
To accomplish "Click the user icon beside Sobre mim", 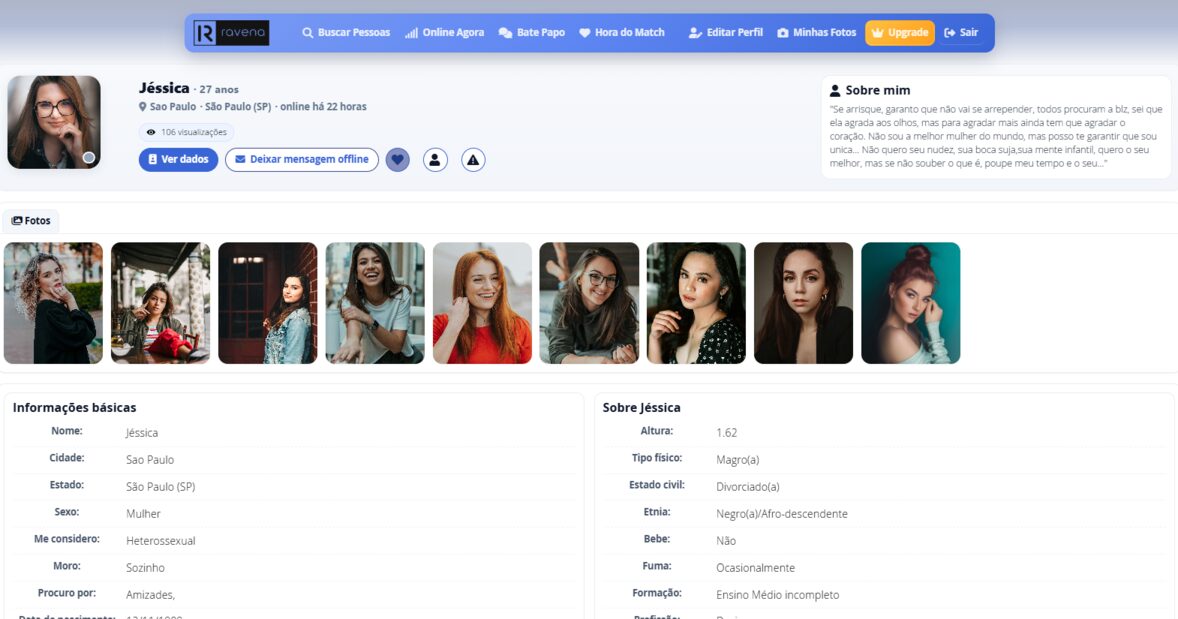I will (x=835, y=90).
